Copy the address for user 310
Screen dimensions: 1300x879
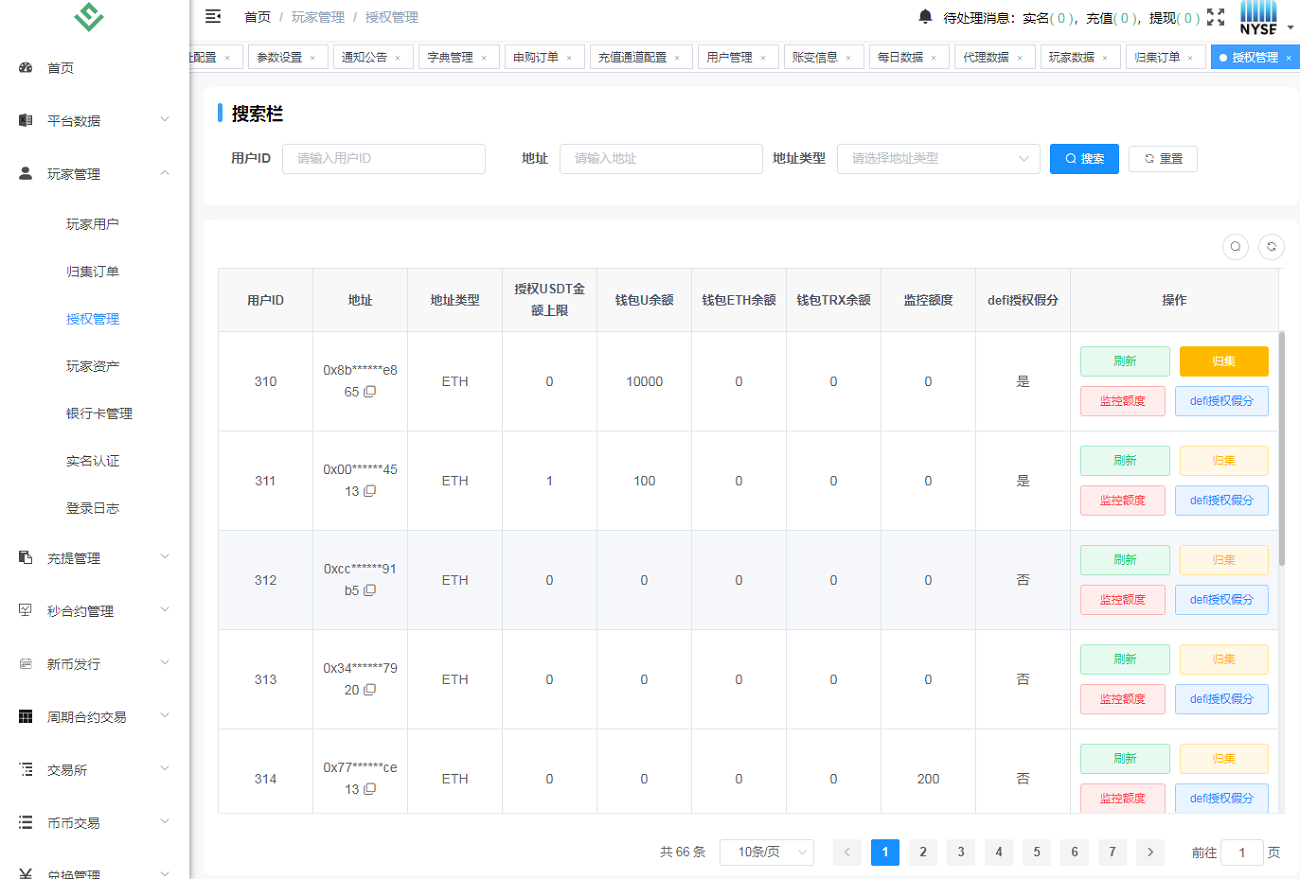coord(370,392)
